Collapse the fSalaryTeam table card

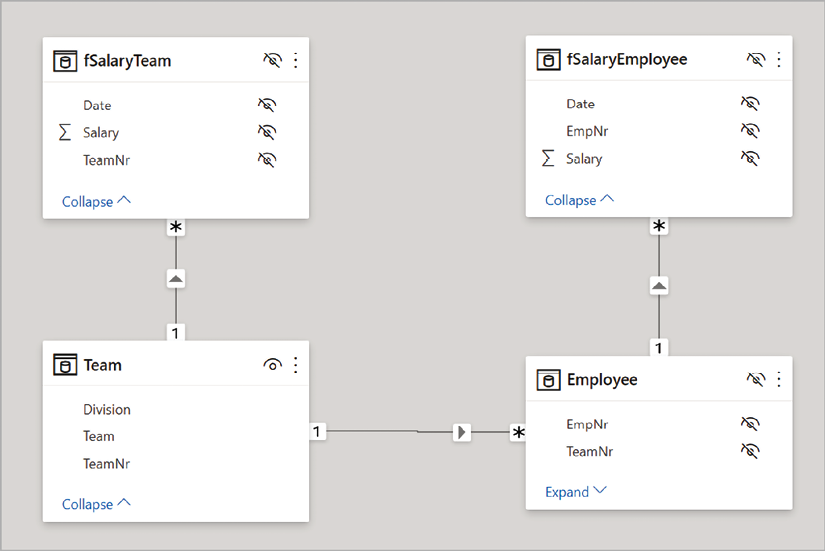click(96, 202)
